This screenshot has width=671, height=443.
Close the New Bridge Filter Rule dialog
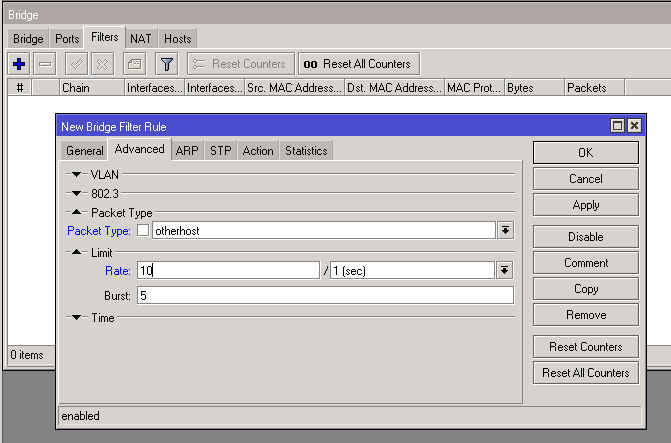click(634, 126)
